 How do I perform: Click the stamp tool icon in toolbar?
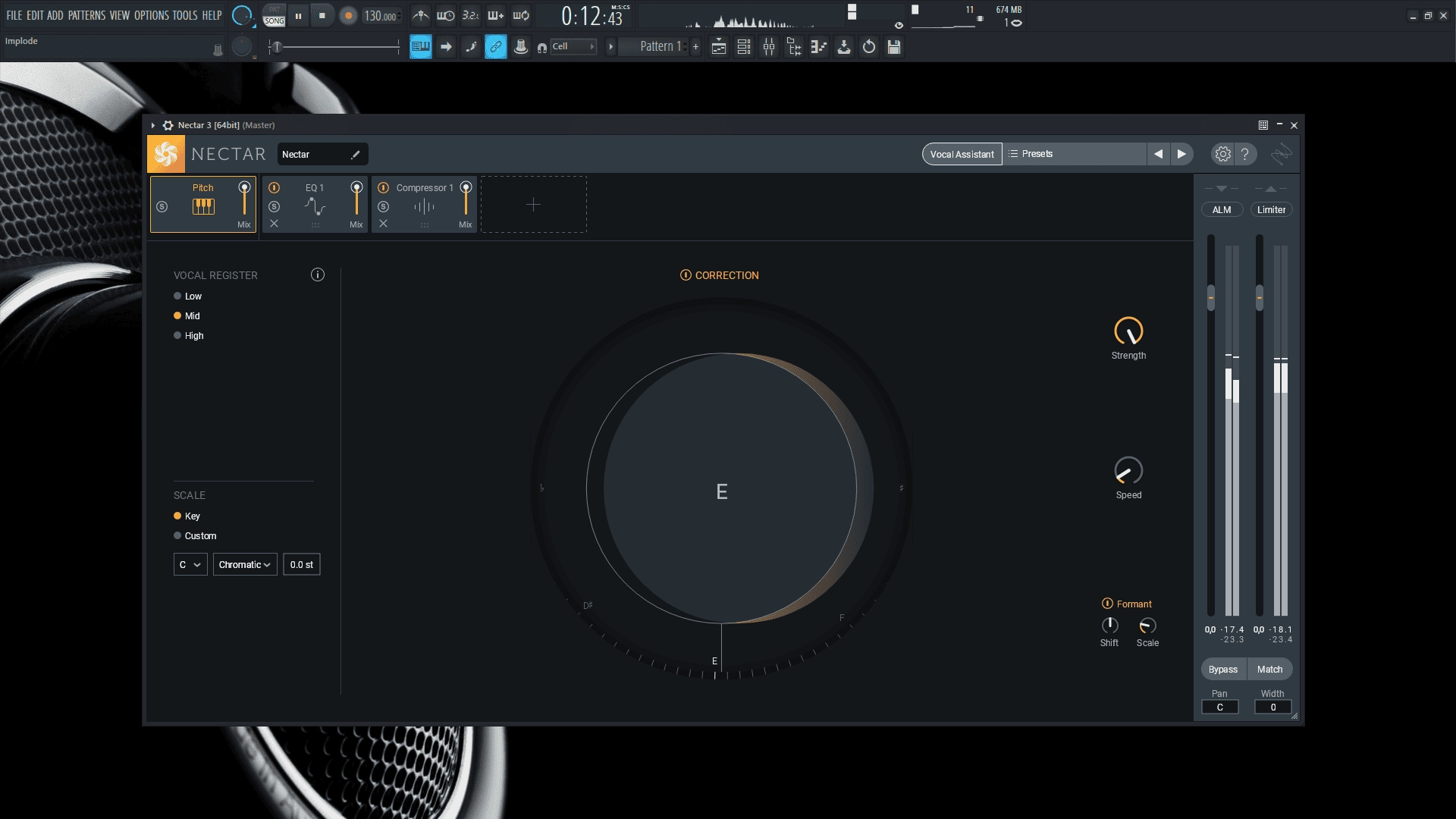521,47
